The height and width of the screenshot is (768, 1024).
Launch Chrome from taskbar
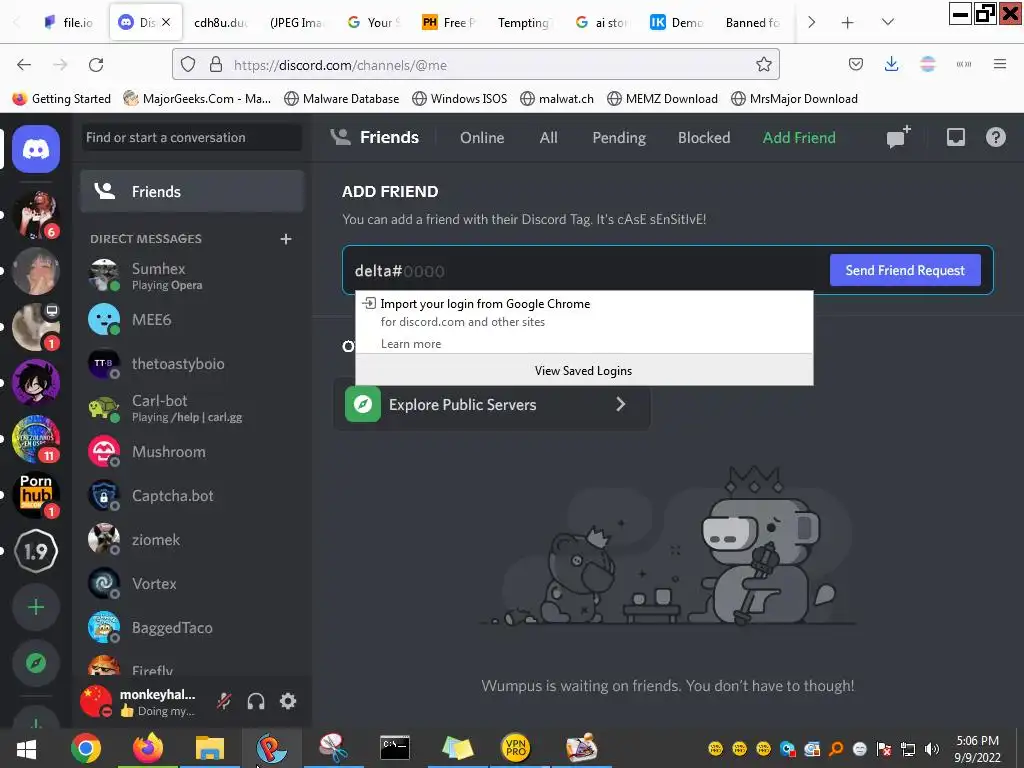pyautogui.click(x=86, y=748)
